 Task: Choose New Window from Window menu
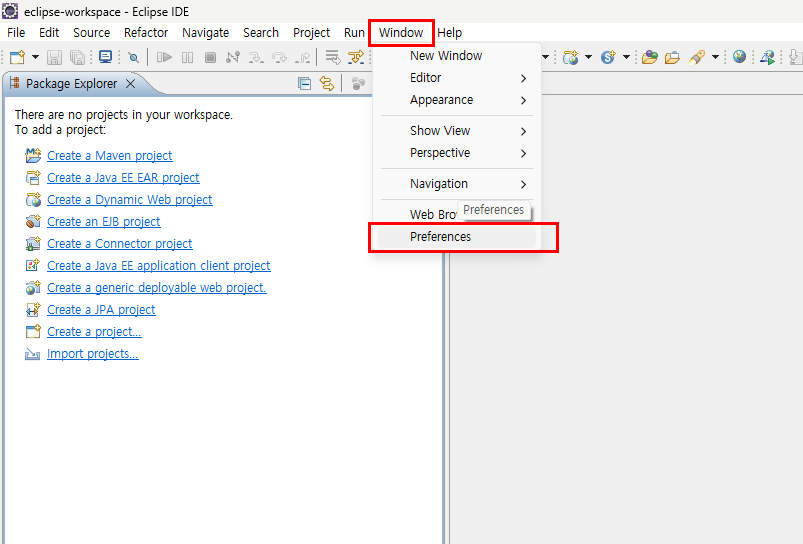[457, 56]
